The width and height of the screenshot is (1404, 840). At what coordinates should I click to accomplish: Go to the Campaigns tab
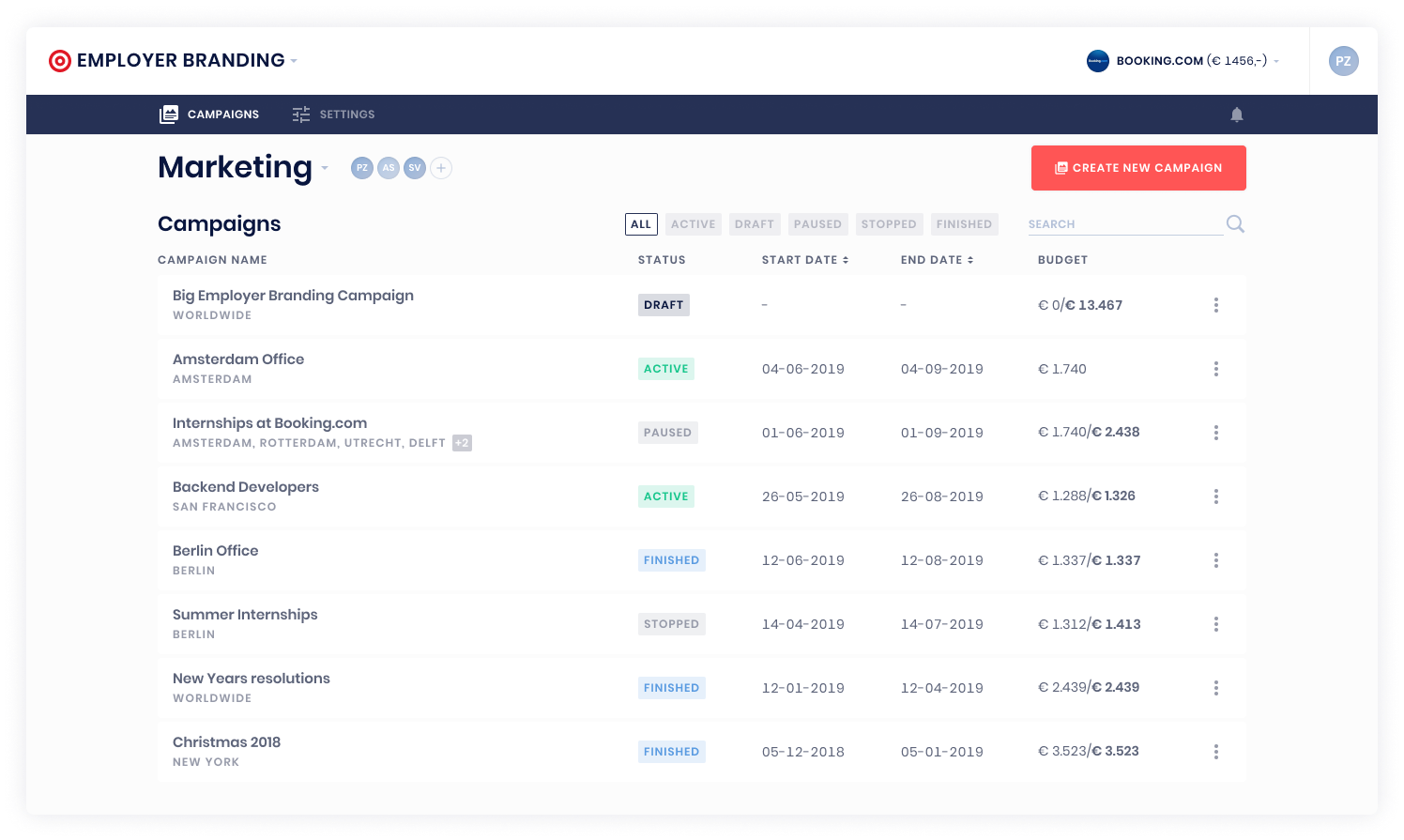(209, 115)
